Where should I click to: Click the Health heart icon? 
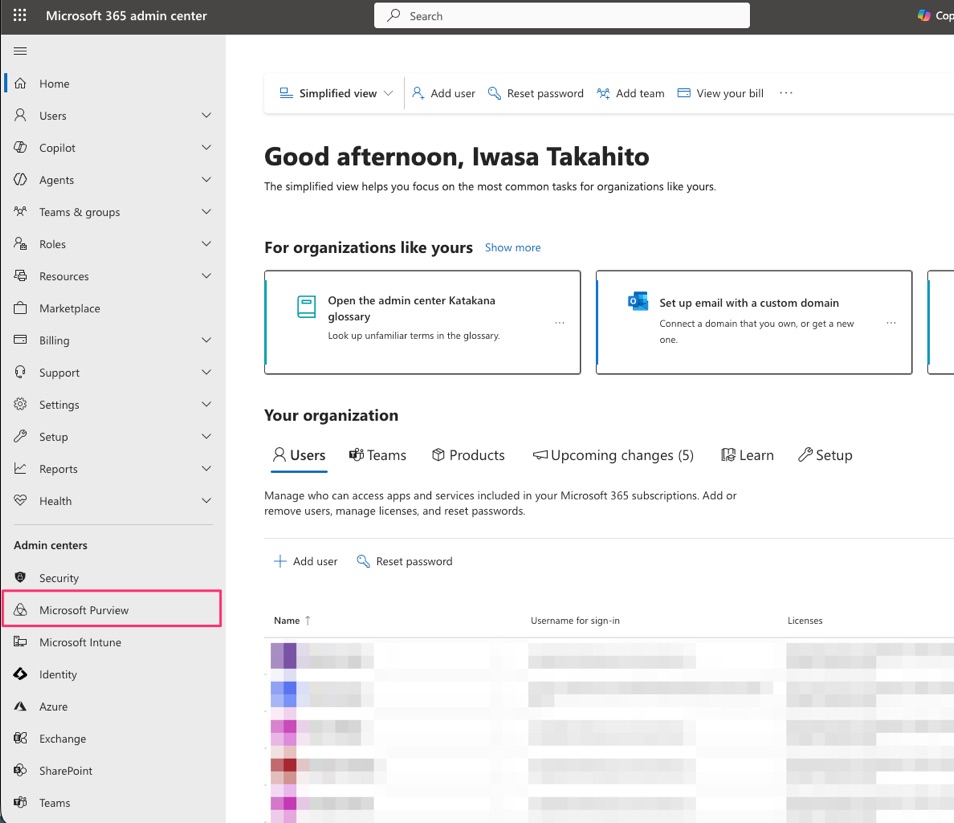click(20, 500)
